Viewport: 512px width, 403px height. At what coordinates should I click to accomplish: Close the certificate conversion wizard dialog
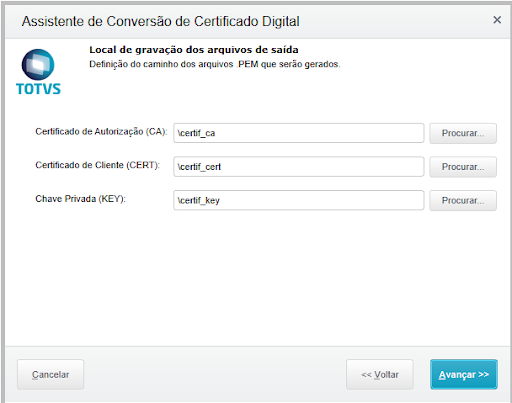coord(497,20)
